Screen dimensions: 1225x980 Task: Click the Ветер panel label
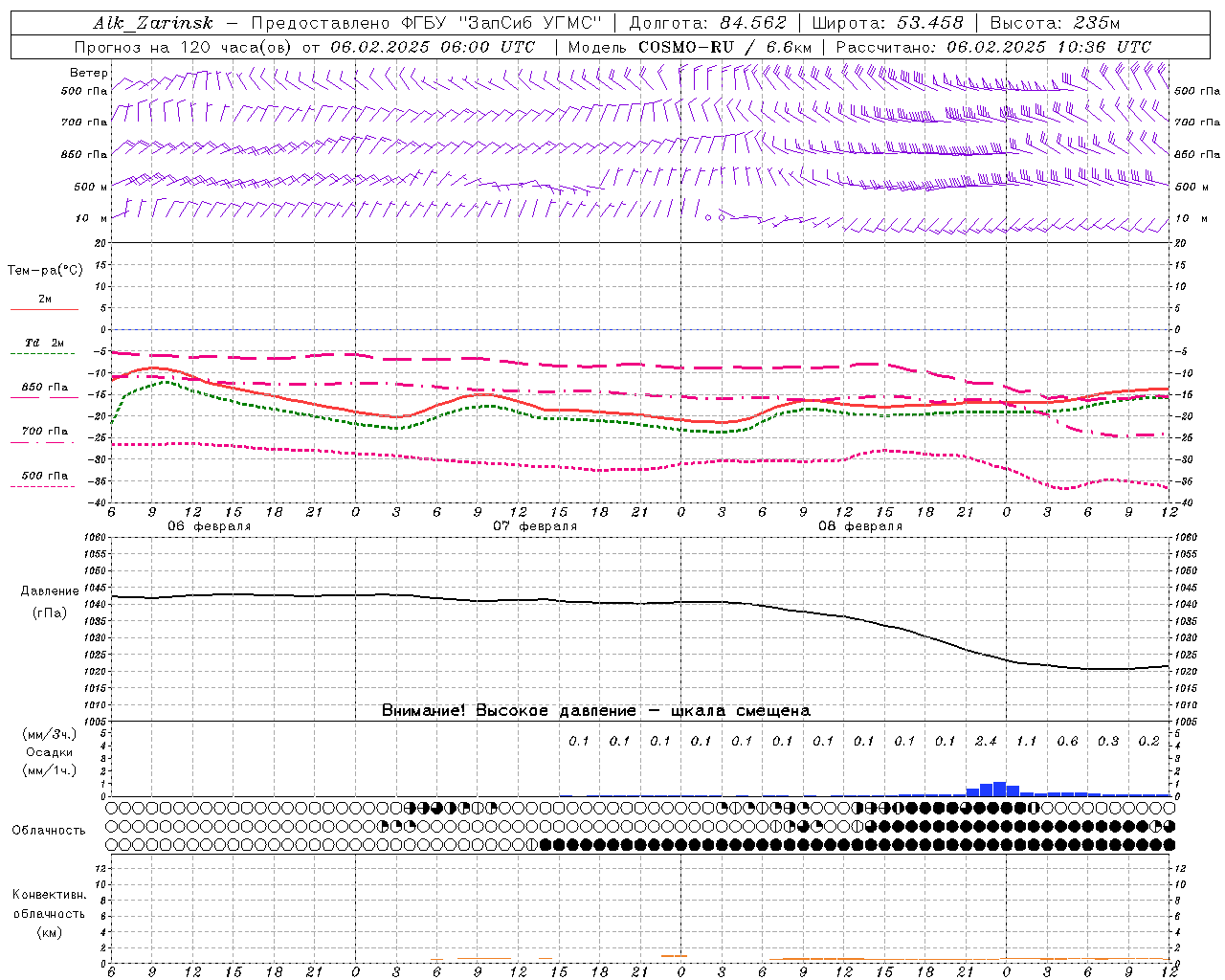89,73
